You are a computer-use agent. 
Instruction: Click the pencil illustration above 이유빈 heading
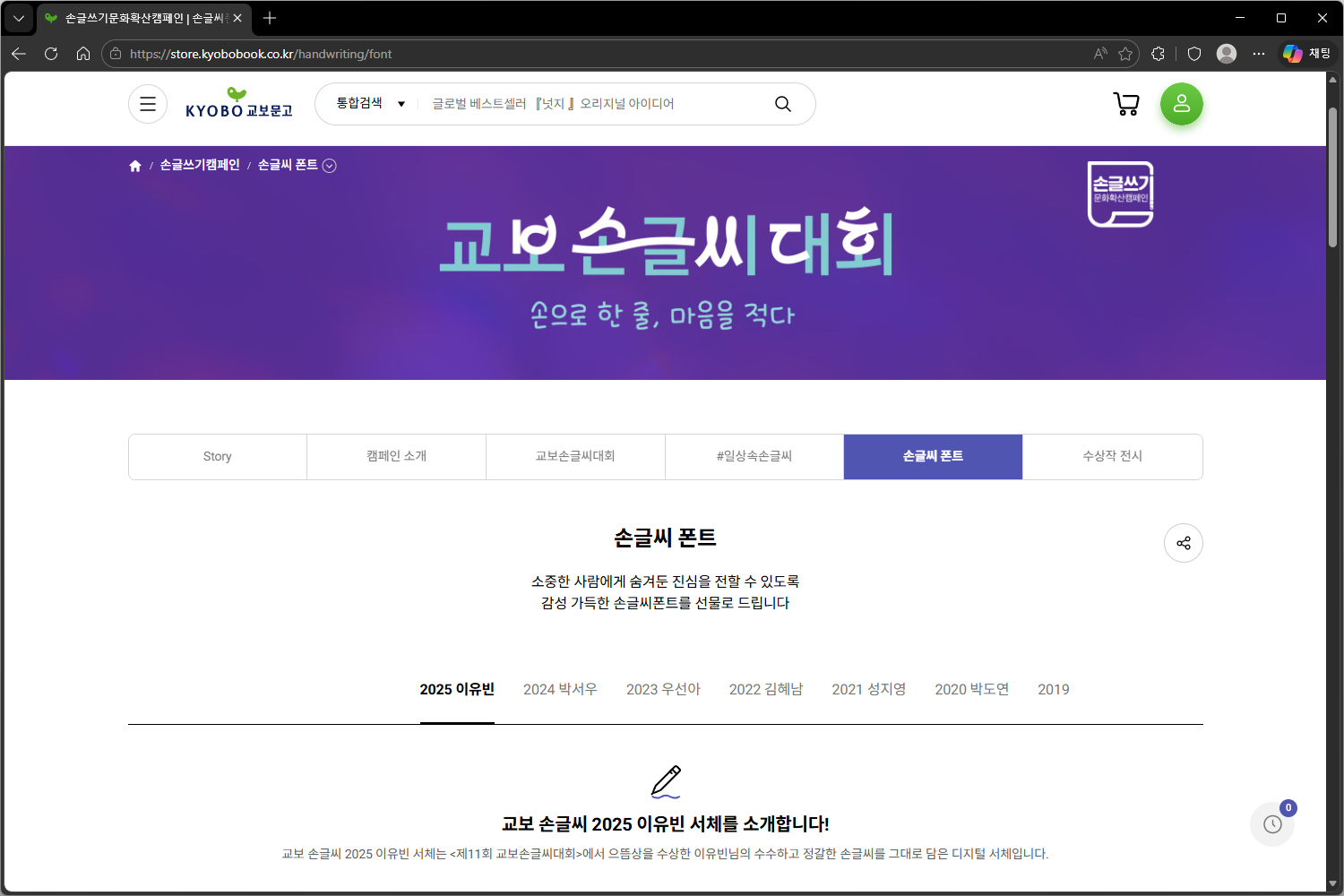pos(666,782)
